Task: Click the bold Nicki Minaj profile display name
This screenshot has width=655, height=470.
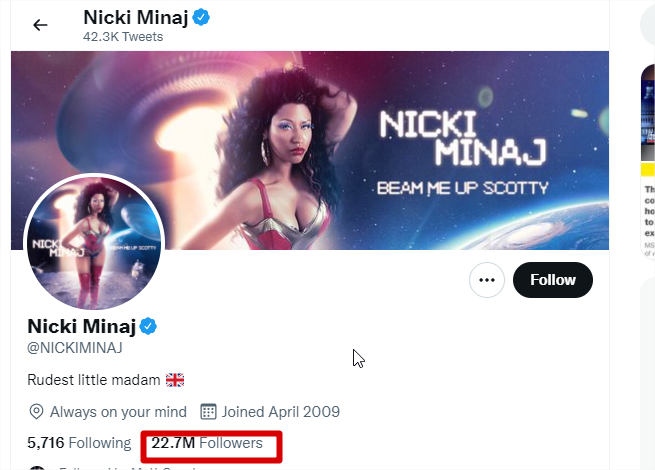Action: pyautogui.click(x=80, y=327)
